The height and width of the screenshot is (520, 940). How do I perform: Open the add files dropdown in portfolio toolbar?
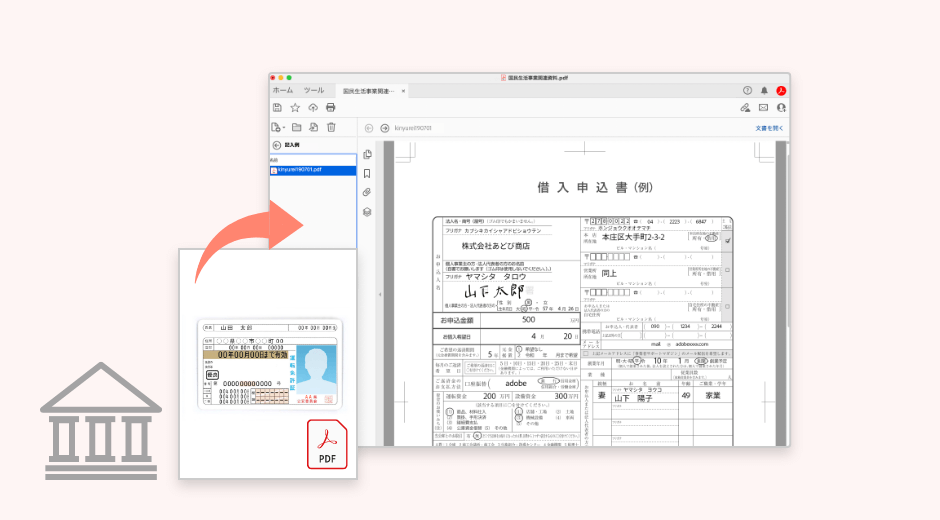tap(278, 127)
